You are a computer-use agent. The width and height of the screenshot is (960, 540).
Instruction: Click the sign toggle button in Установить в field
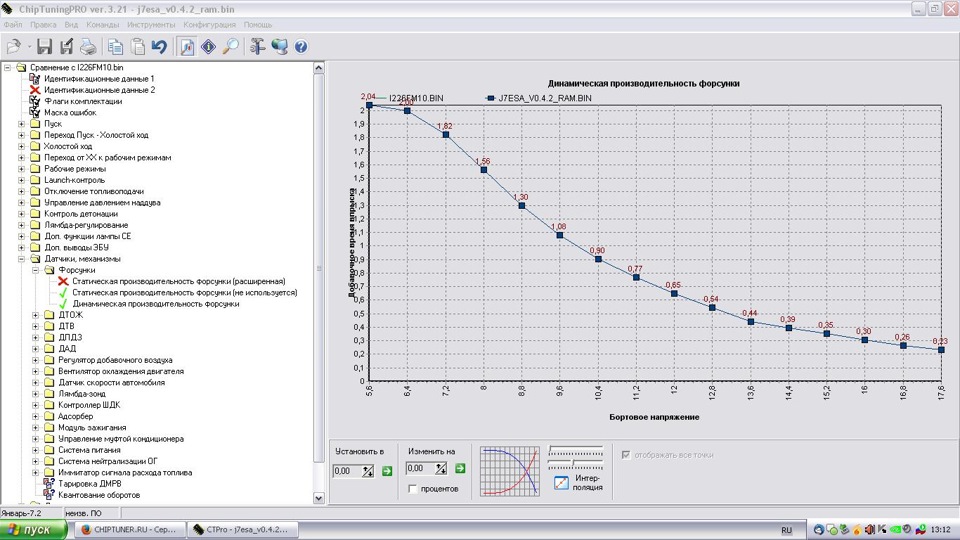[367, 471]
